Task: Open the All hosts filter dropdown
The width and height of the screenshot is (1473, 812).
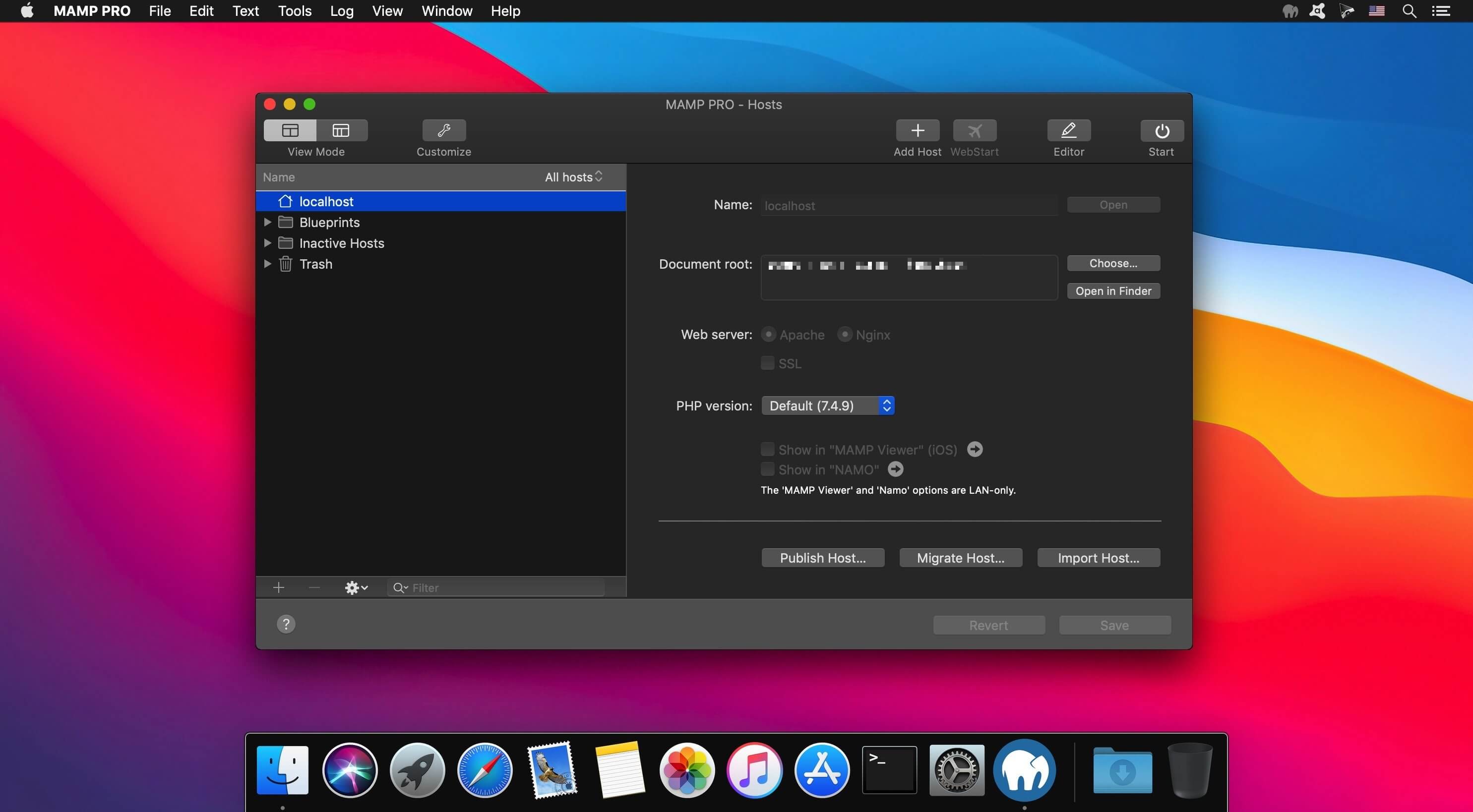Action: tap(573, 177)
